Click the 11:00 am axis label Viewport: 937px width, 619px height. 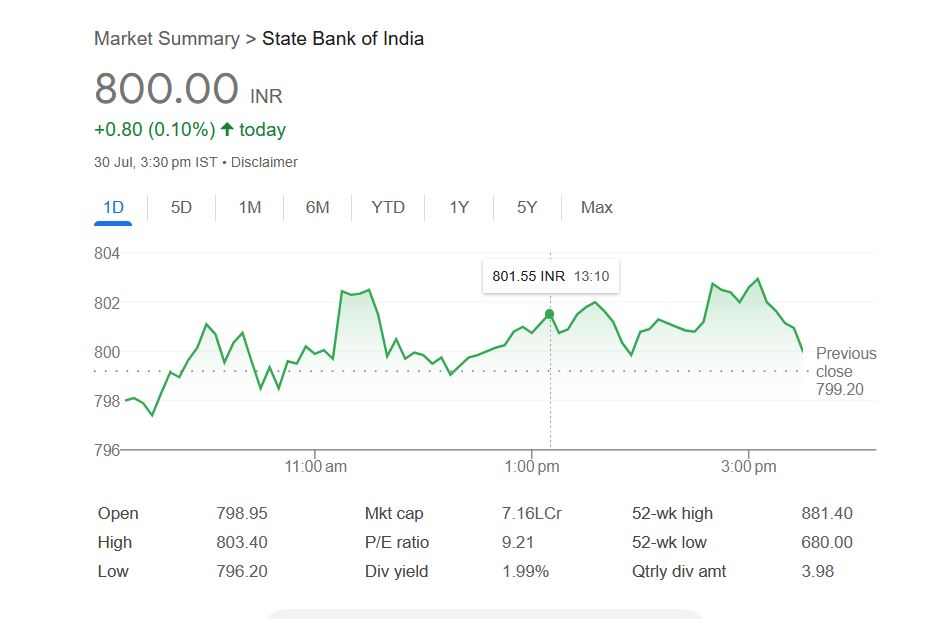point(315,467)
